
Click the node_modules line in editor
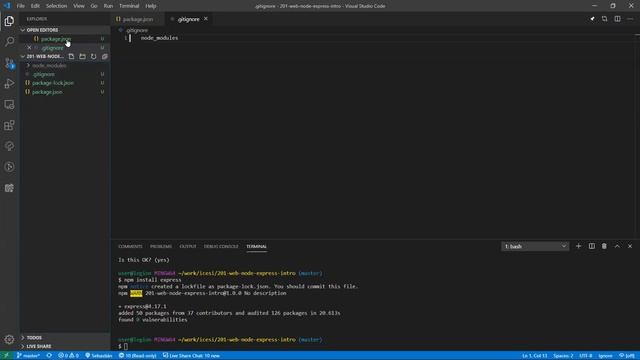pyautogui.click(x=159, y=38)
